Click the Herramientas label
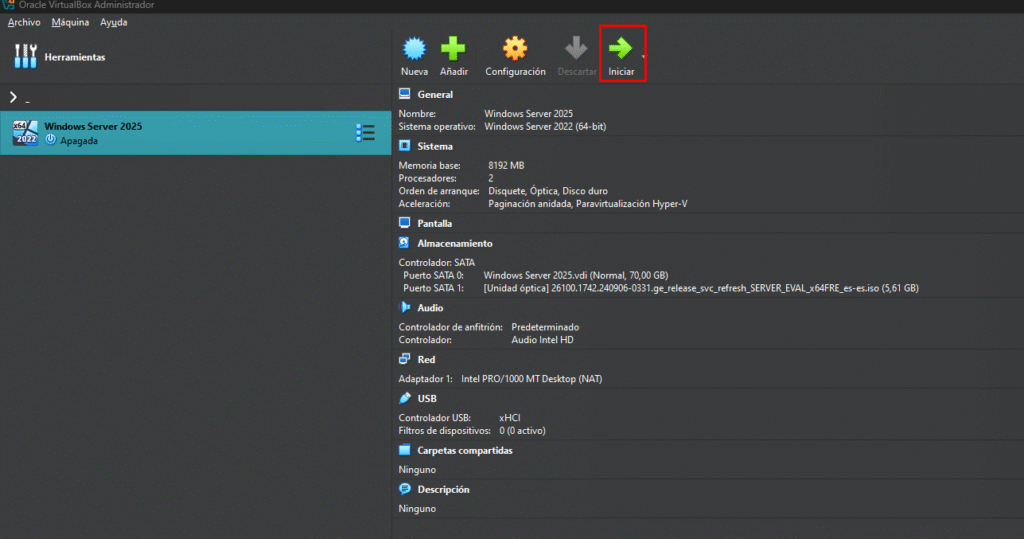Screen dimensions: 1024x539 (74, 57)
